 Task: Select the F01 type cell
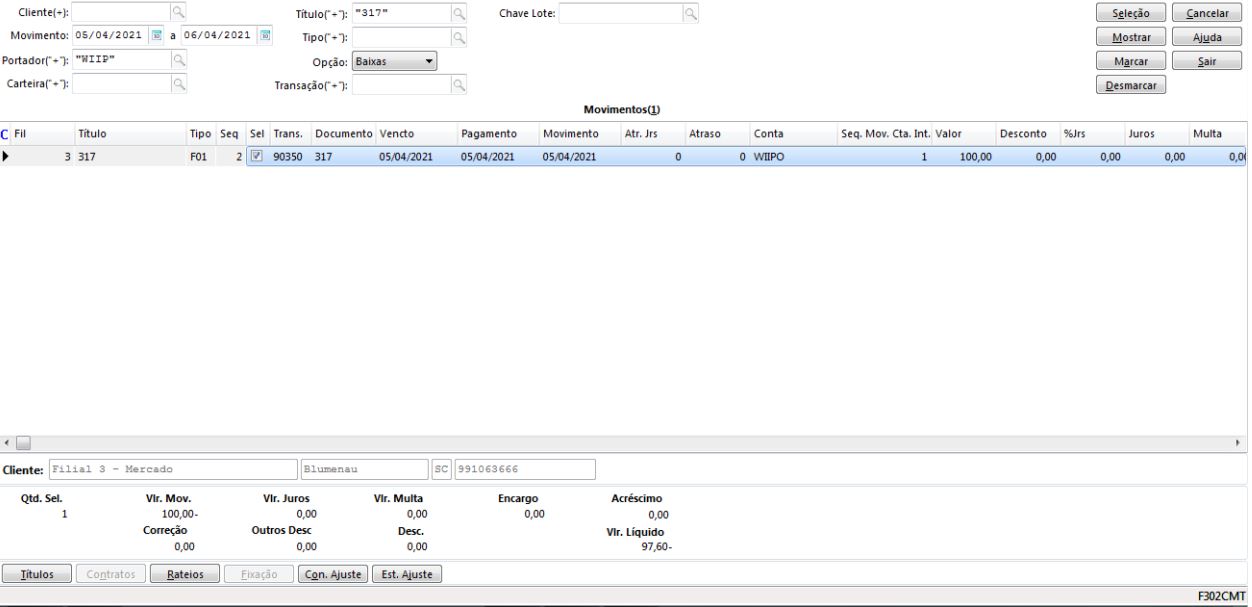(201, 157)
